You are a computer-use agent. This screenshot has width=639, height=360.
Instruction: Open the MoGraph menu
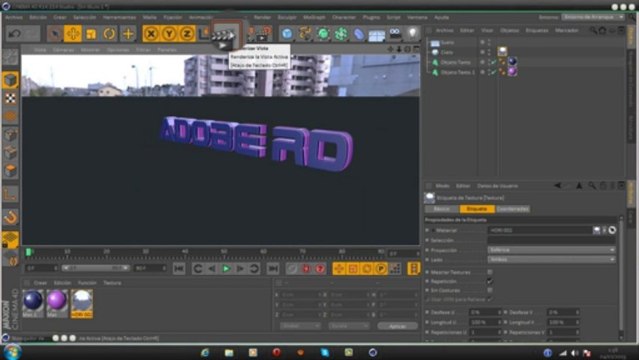coord(314,18)
